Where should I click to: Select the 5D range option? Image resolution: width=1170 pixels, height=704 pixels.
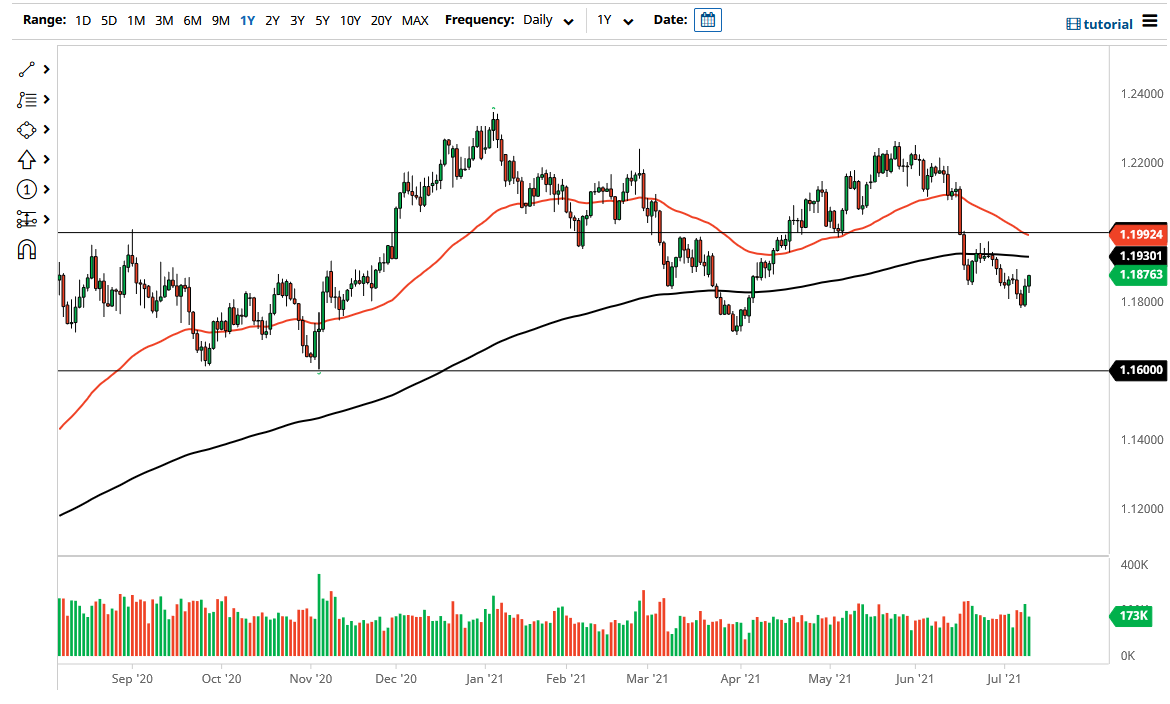109,19
